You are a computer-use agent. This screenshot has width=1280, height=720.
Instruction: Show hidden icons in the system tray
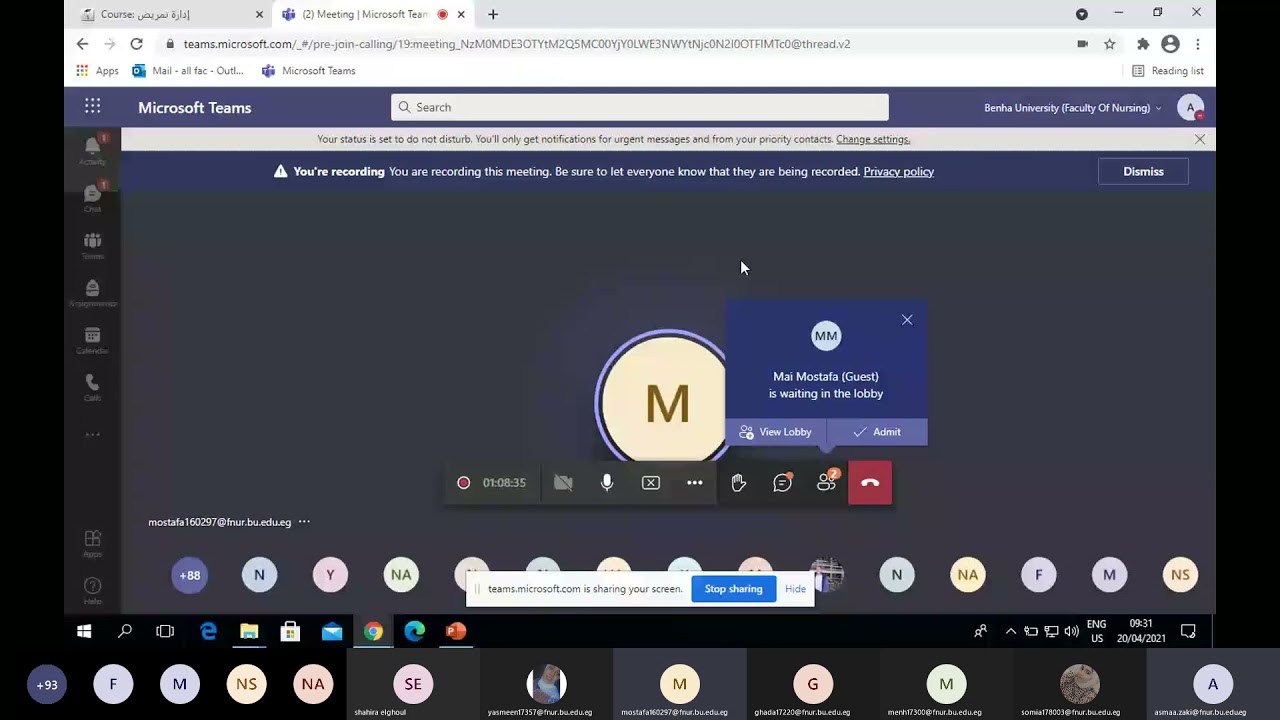[1011, 631]
